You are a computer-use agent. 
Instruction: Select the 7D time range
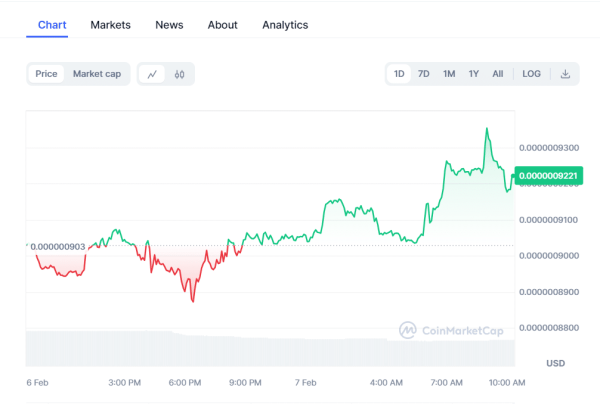[424, 74]
